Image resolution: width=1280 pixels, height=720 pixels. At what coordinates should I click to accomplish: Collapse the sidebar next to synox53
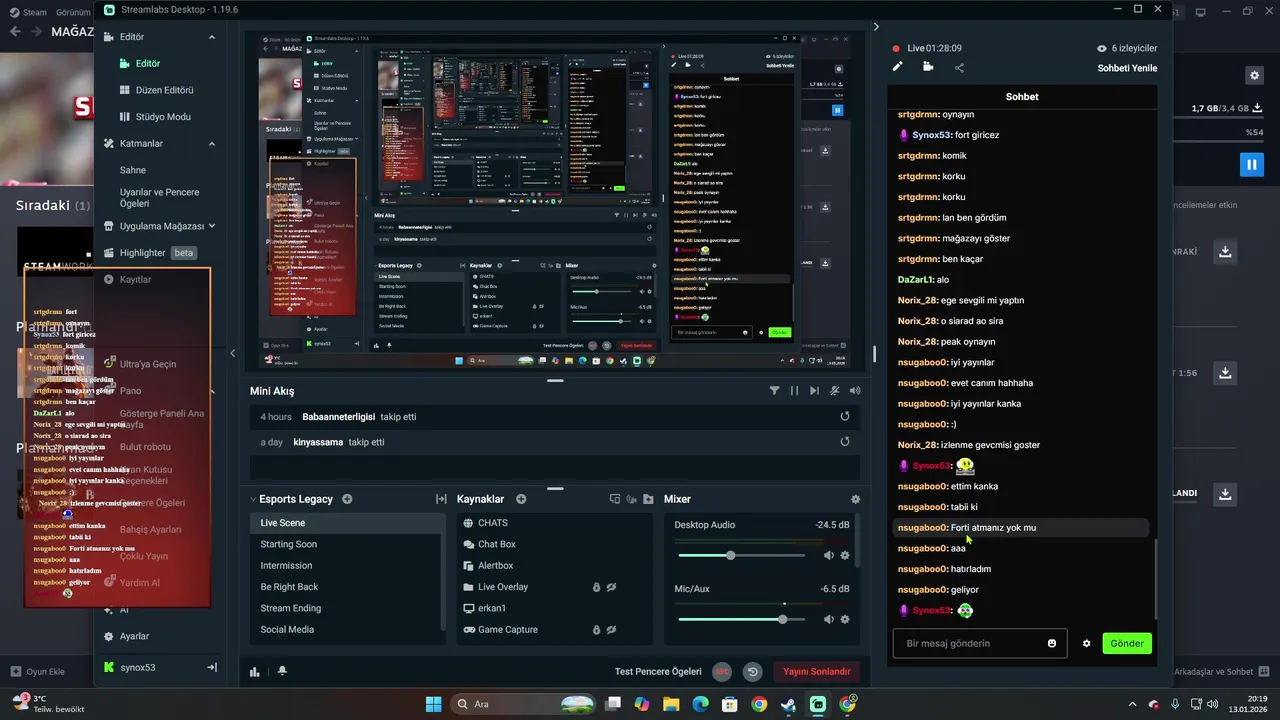pos(211,667)
